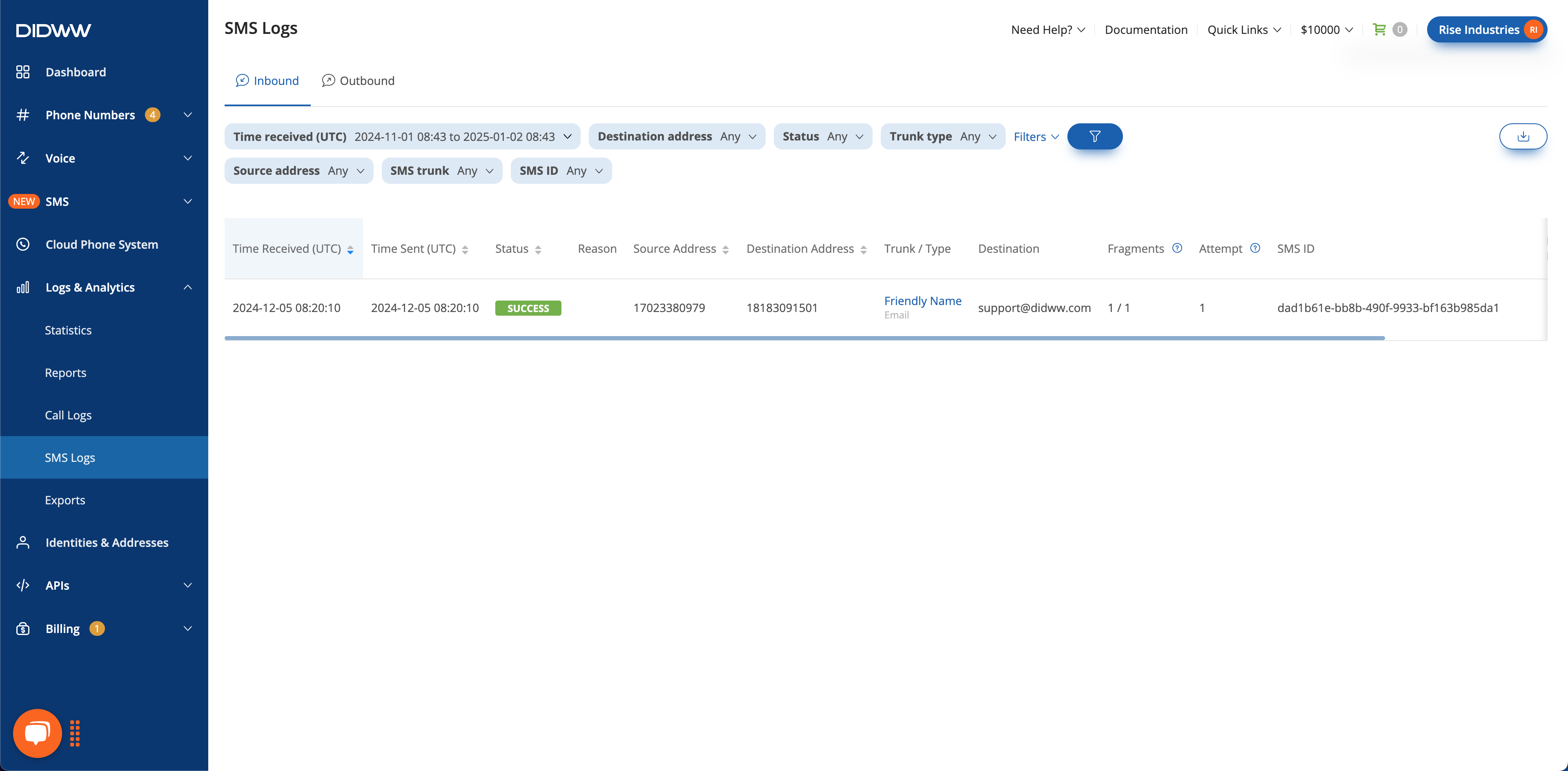Click SMS ID dad1b61e-bb8b-490f-9933-bf163b985da1
This screenshot has width=1568, height=771.
[x=1388, y=308]
